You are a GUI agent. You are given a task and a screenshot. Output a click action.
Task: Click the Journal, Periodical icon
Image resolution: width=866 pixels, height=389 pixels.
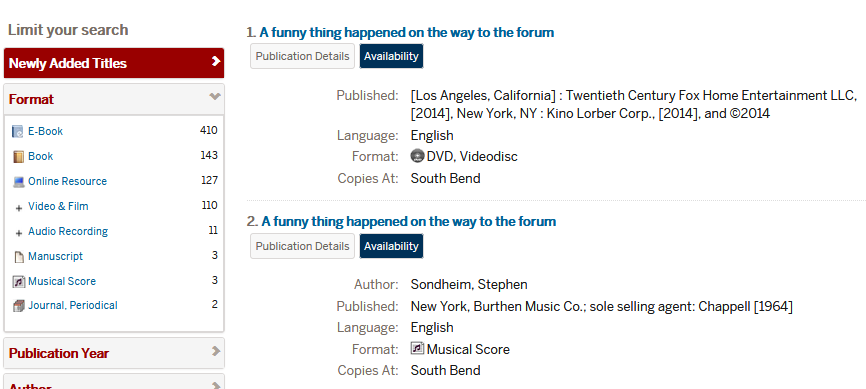click(x=19, y=306)
